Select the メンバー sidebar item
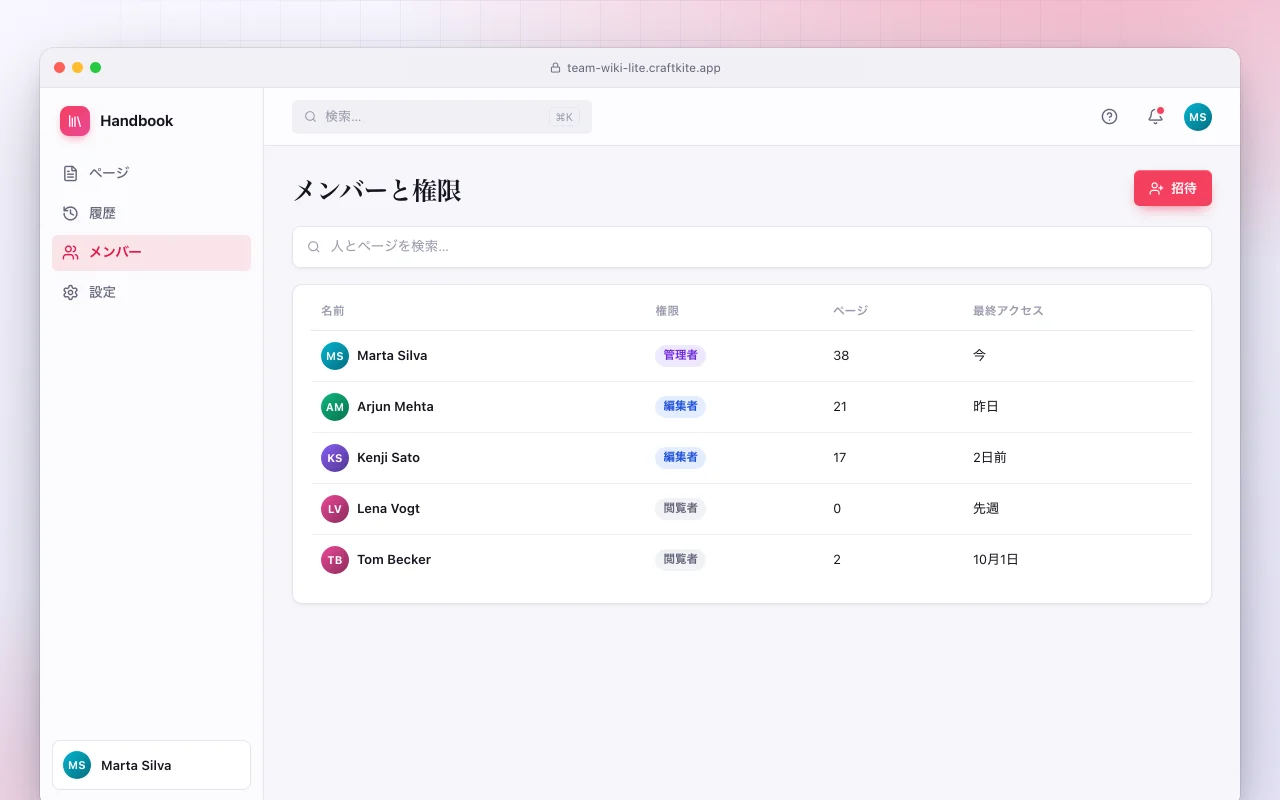 (151, 253)
